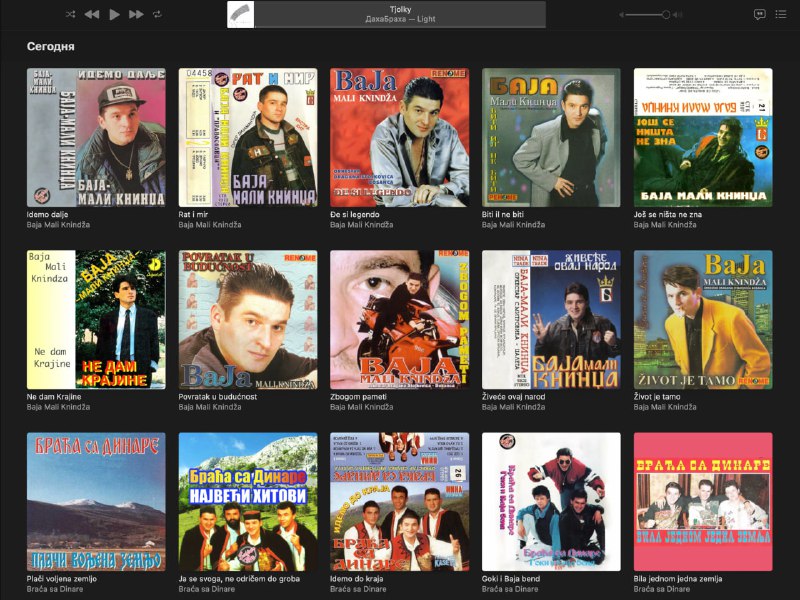Click the Idemo dalje album title
Viewport: 800px width, 600px height.
47,214
